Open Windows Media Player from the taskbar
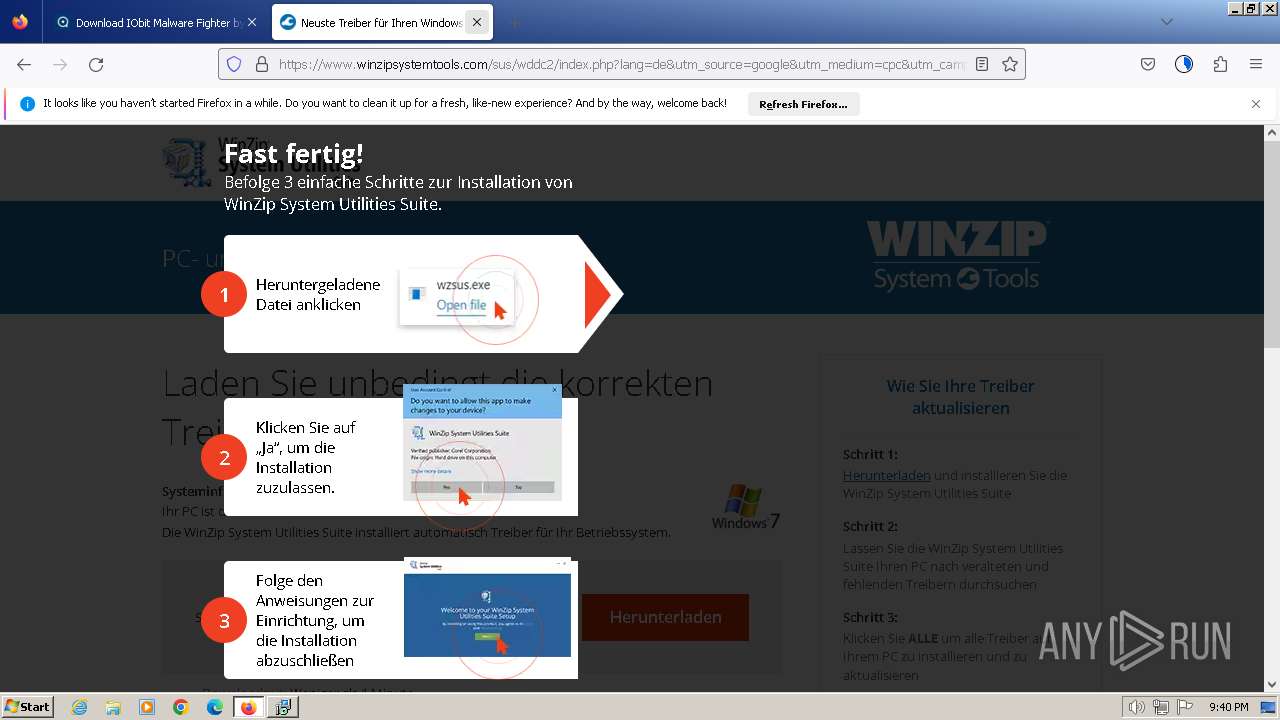Image resolution: width=1280 pixels, height=720 pixels. pos(147,707)
